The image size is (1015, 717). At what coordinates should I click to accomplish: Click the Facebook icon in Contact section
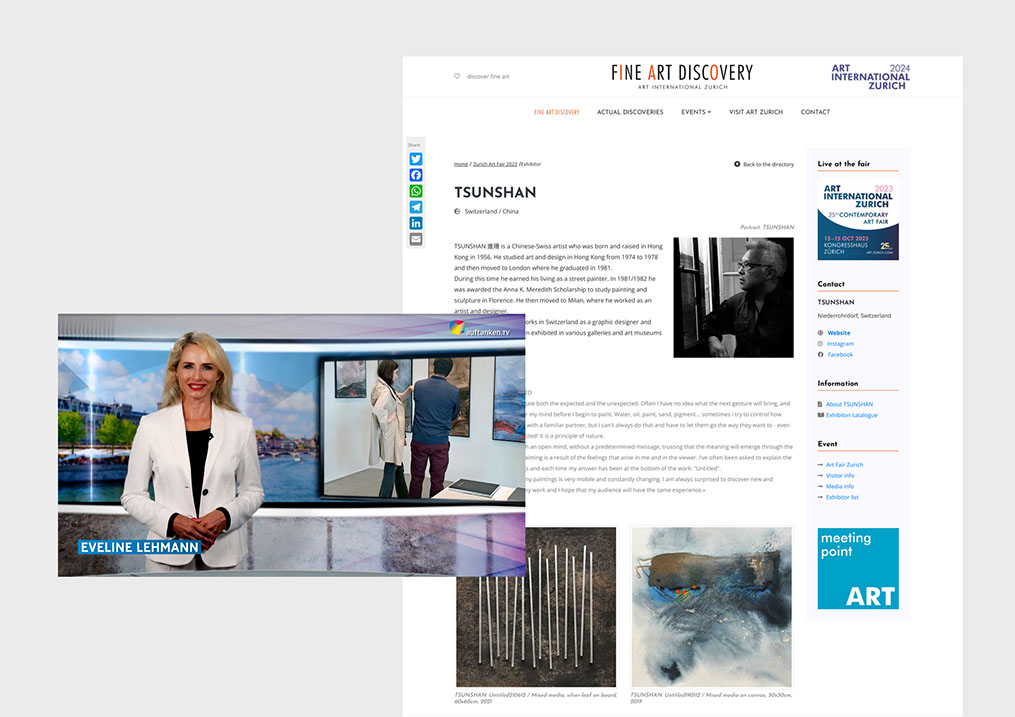820,355
